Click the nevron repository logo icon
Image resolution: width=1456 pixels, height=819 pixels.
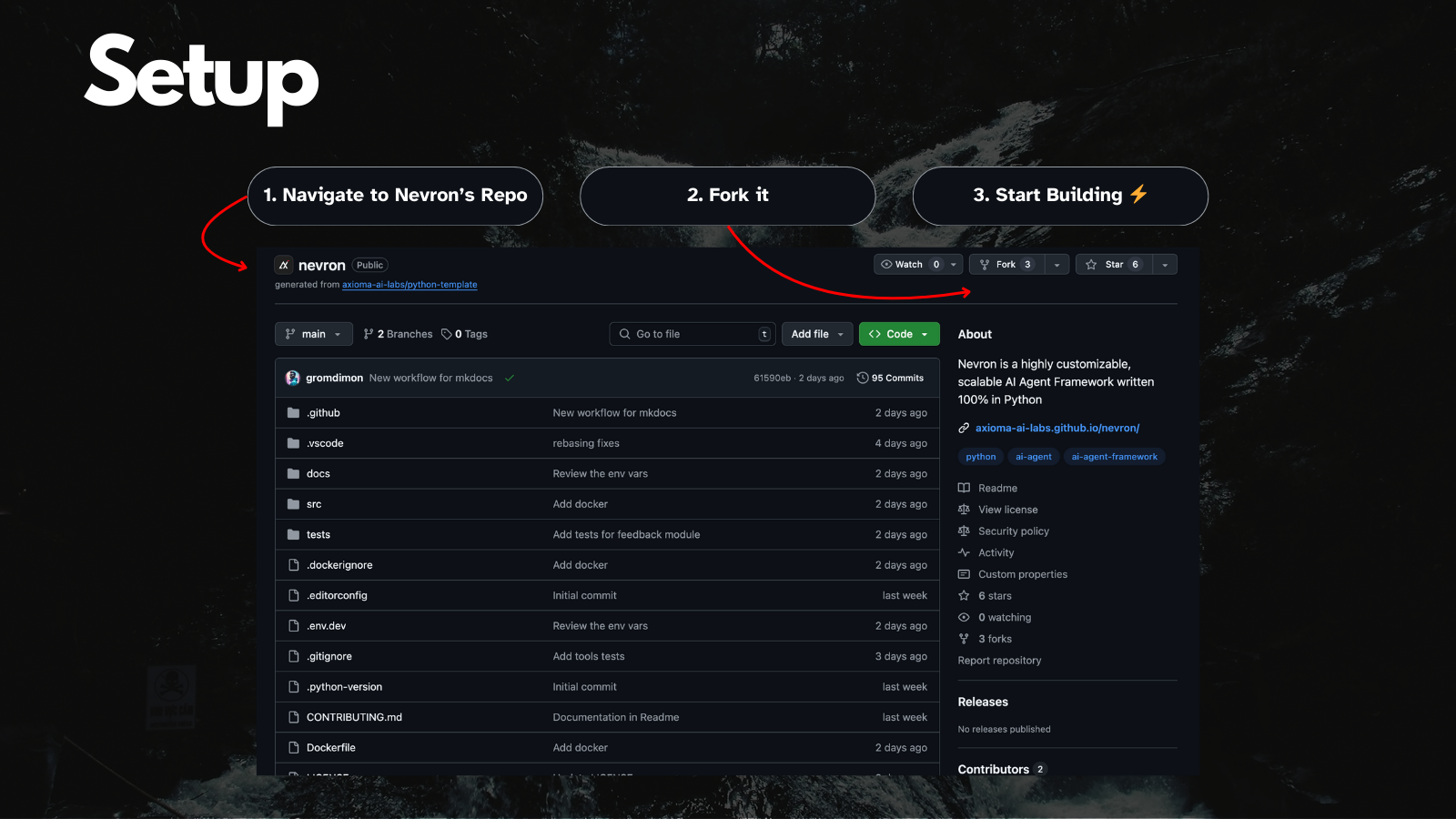coord(284,265)
